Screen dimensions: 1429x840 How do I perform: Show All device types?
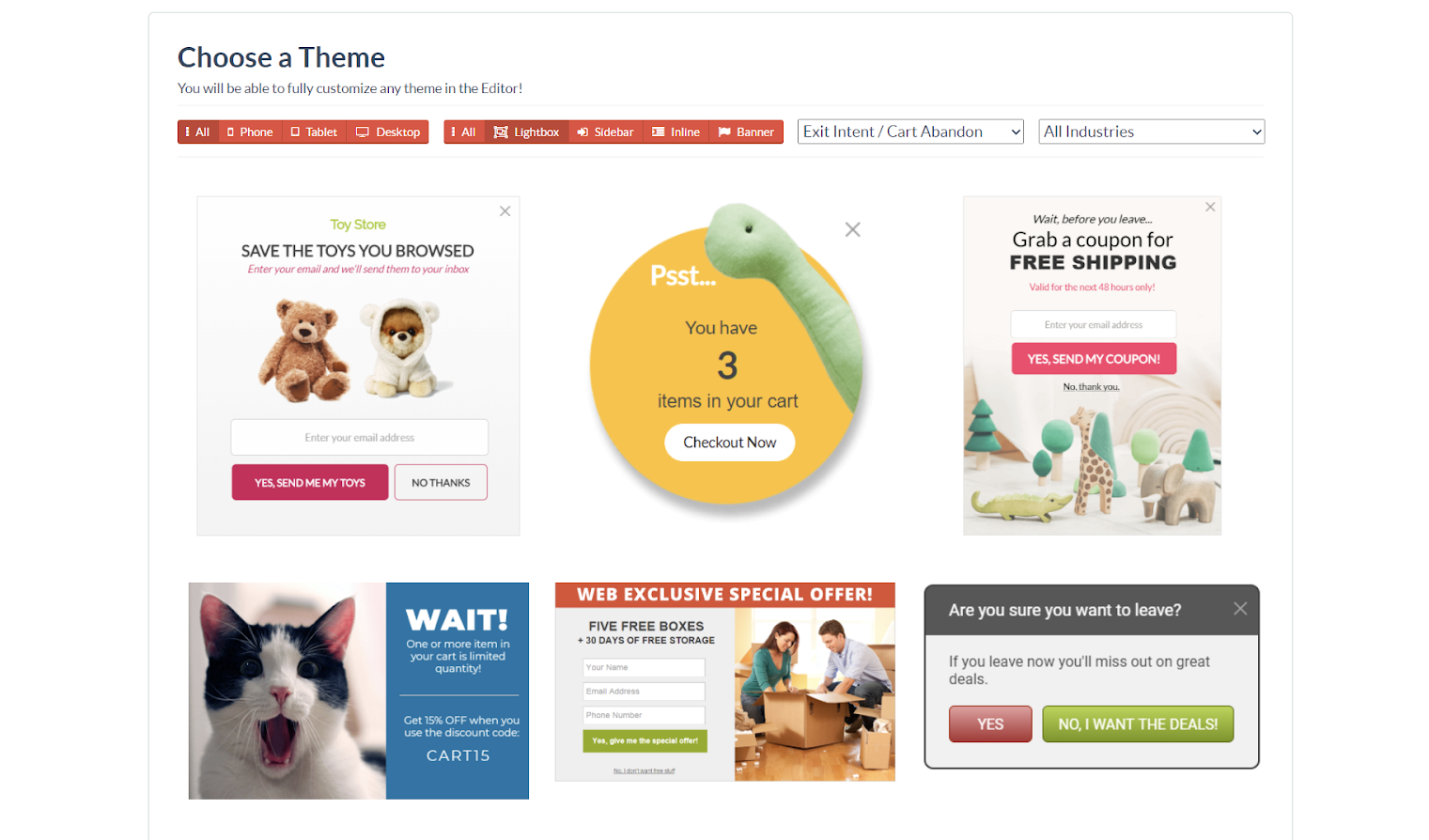coord(198,132)
